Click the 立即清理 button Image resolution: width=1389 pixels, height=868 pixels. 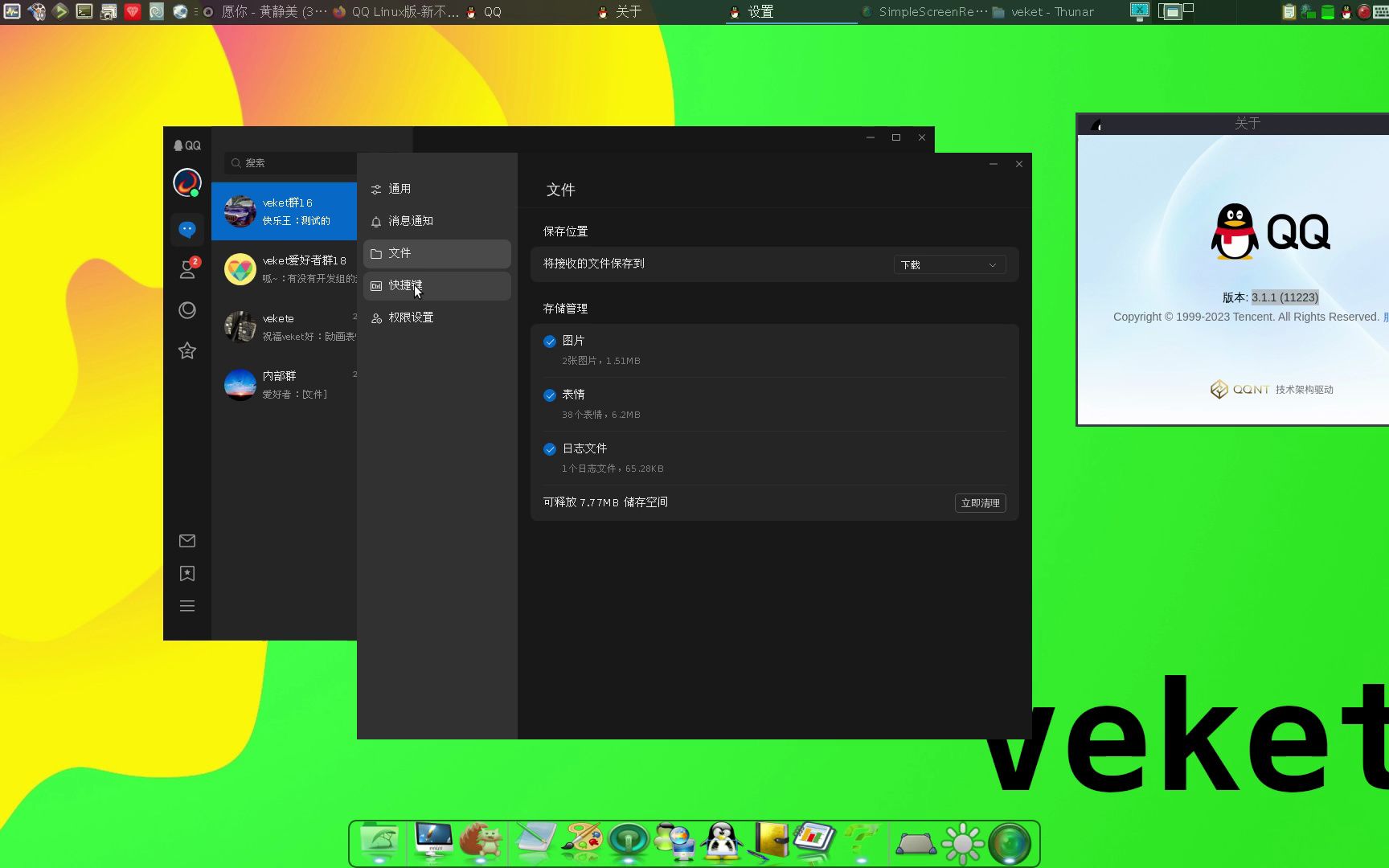pos(981,503)
